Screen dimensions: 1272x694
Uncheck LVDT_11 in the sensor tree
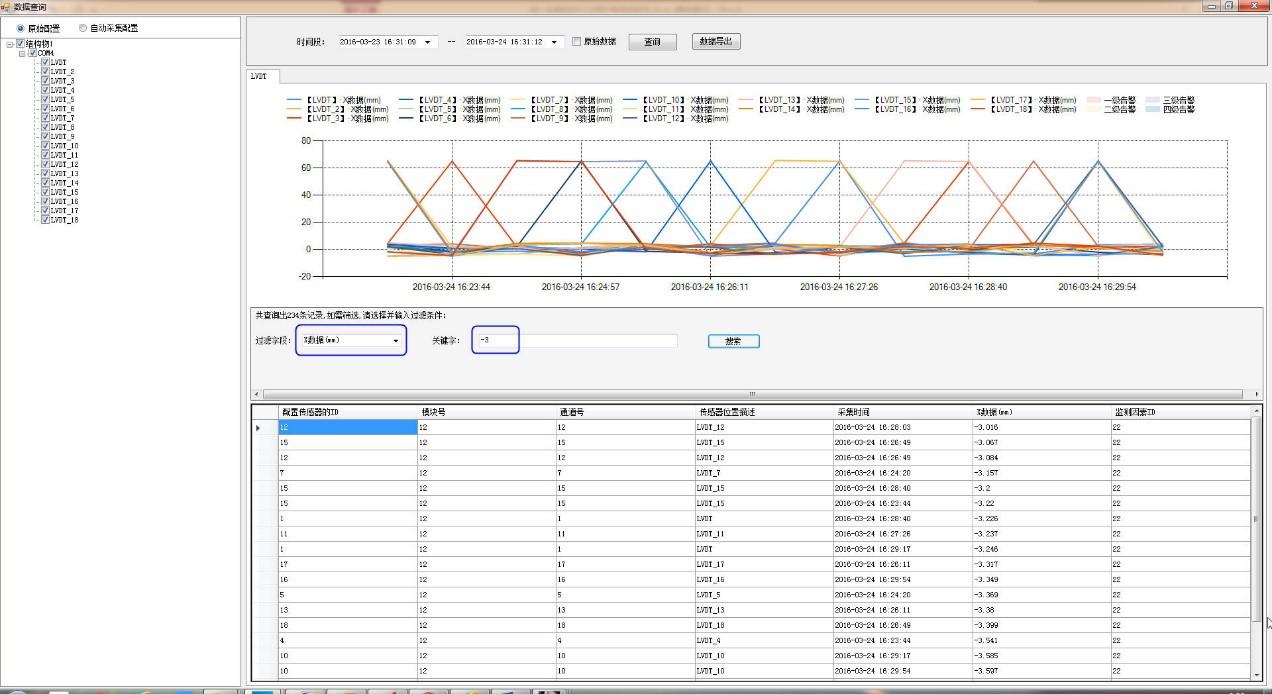tap(45, 155)
